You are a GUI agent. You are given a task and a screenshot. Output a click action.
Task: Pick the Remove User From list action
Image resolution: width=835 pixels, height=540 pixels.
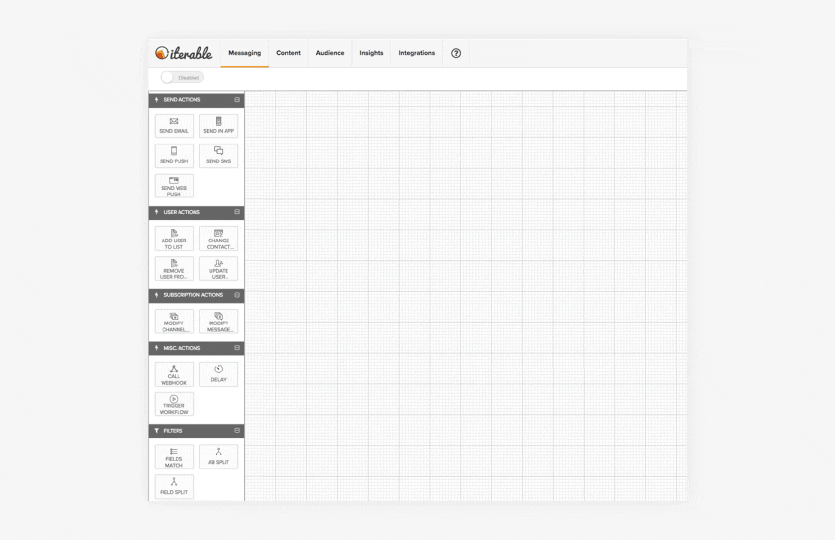tap(174, 268)
